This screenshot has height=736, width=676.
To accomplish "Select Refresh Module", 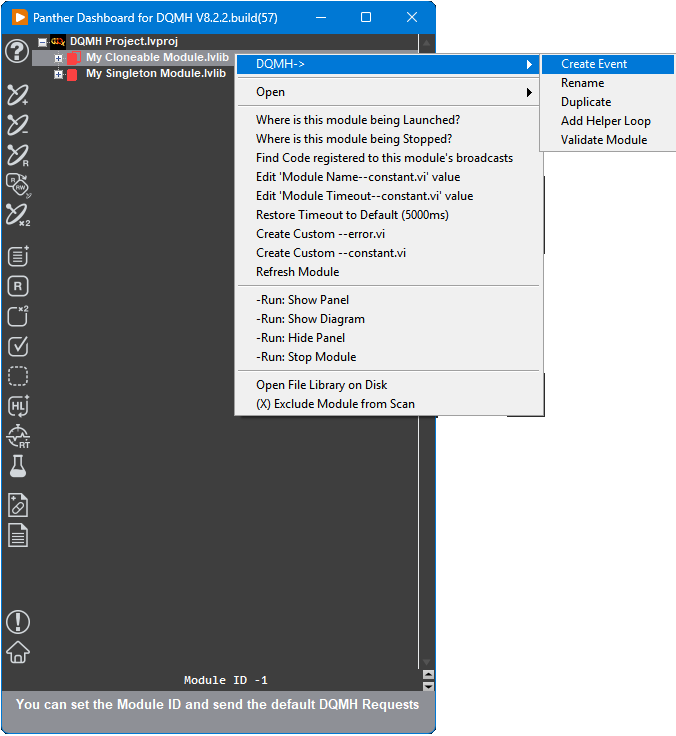I will click(388, 272).
